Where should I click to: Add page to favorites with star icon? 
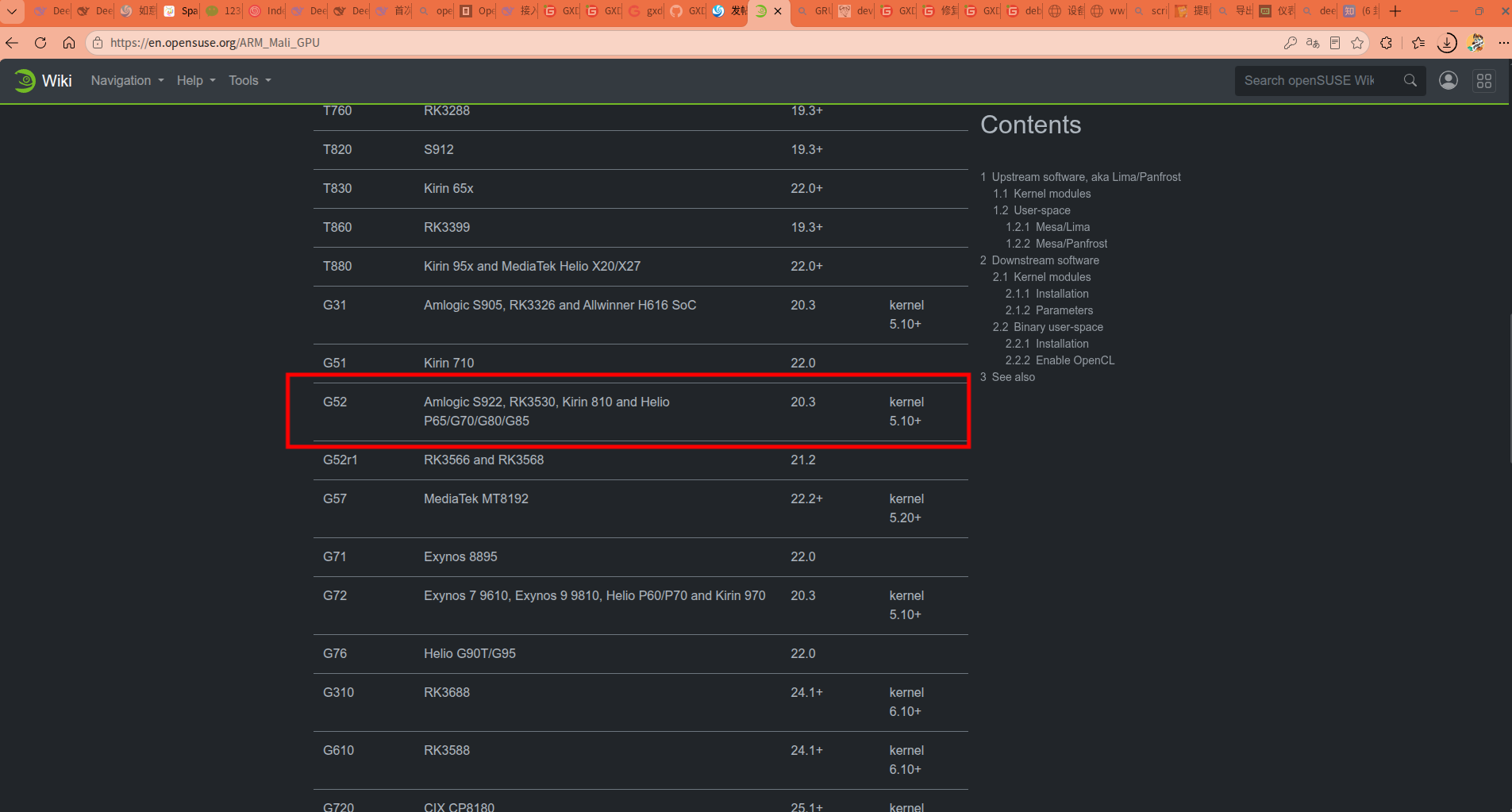tap(1357, 43)
